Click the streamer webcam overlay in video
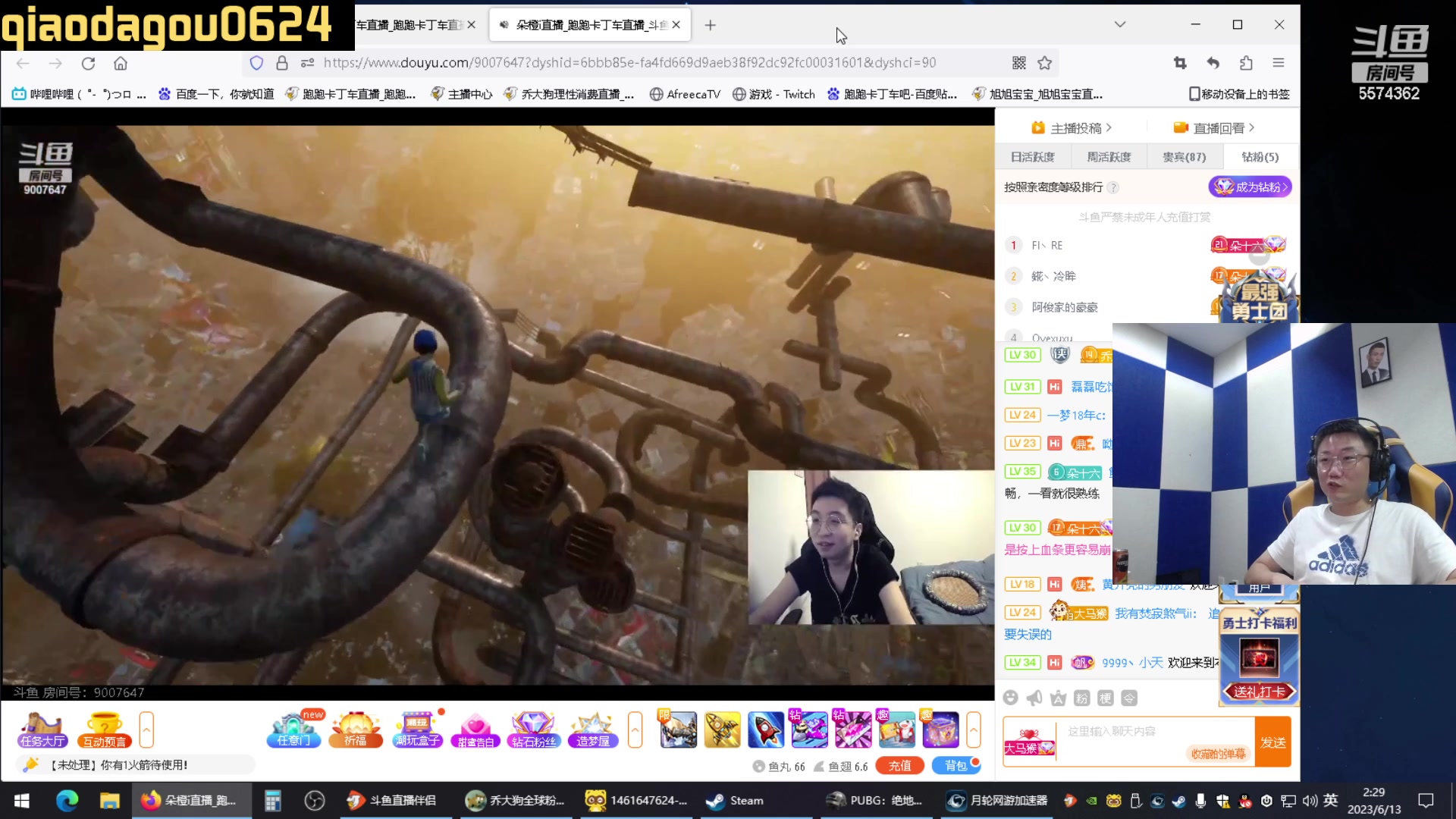Viewport: 1456px width, 819px height. pyautogui.click(x=871, y=548)
